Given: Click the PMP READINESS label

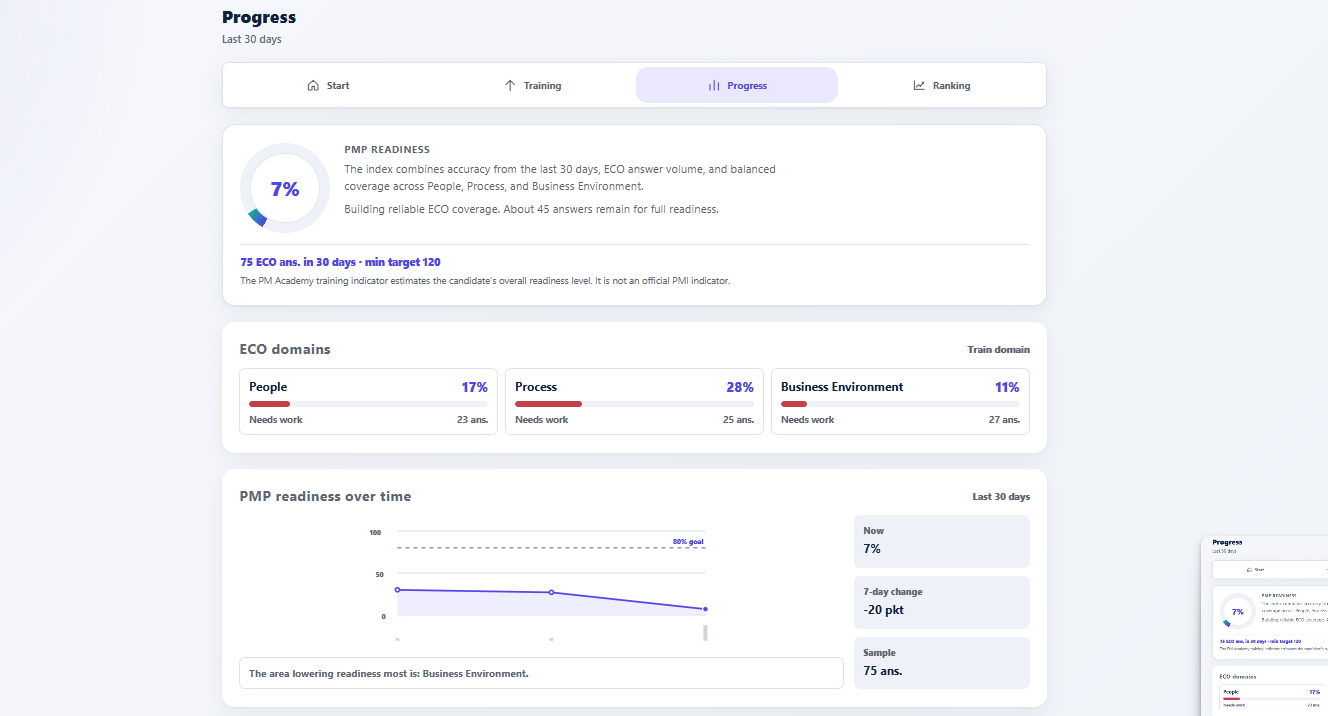Looking at the screenshot, I should click(x=387, y=150).
